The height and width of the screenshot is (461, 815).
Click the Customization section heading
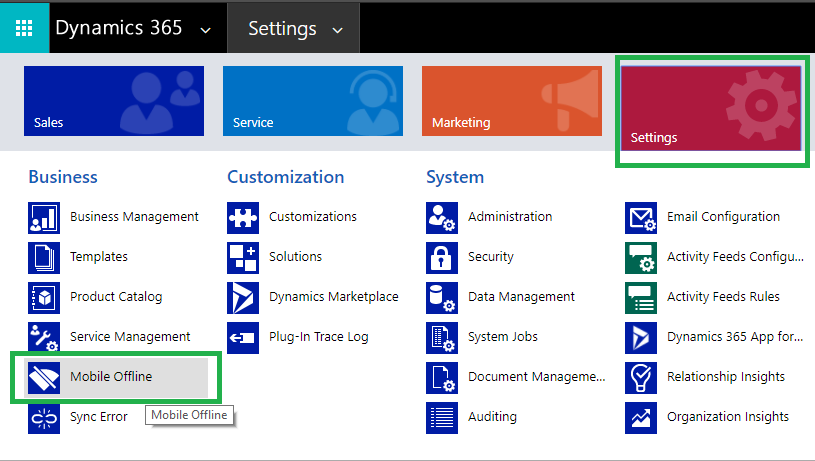(x=286, y=177)
